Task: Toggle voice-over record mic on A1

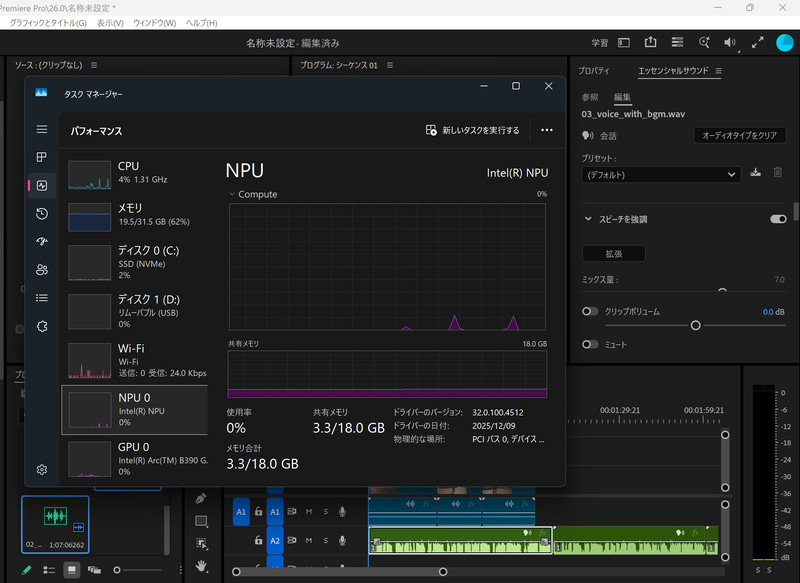Action: pos(342,512)
